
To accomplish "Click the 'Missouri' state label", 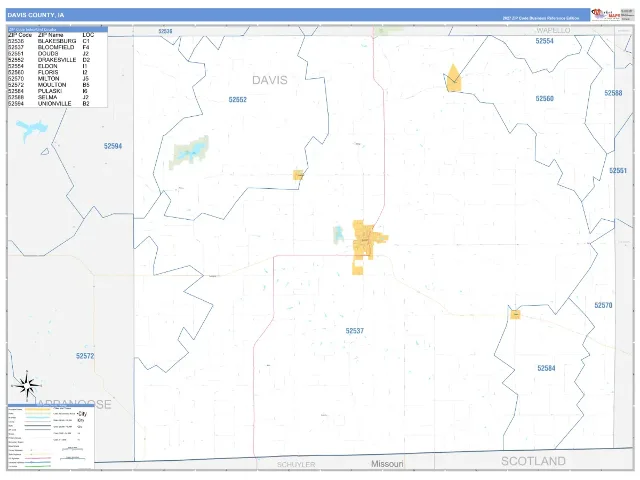I will click(387, 464).
